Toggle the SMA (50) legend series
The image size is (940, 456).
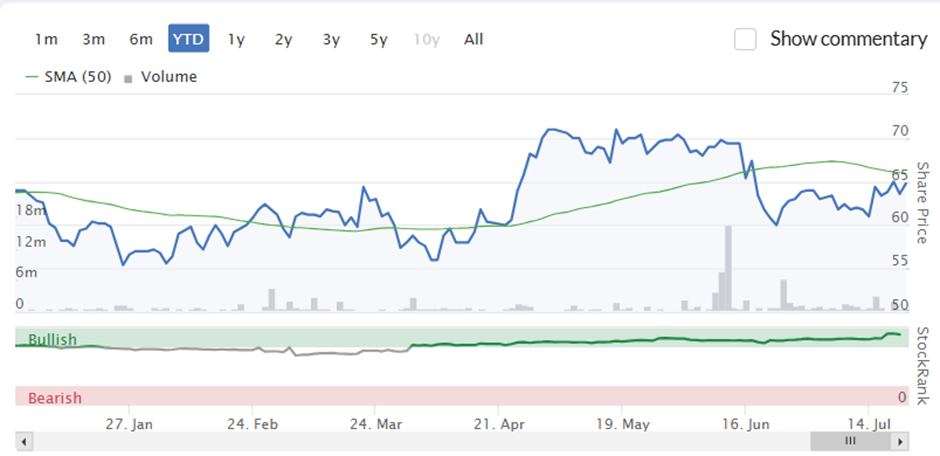pyautogui.click(x=68, y=77)
